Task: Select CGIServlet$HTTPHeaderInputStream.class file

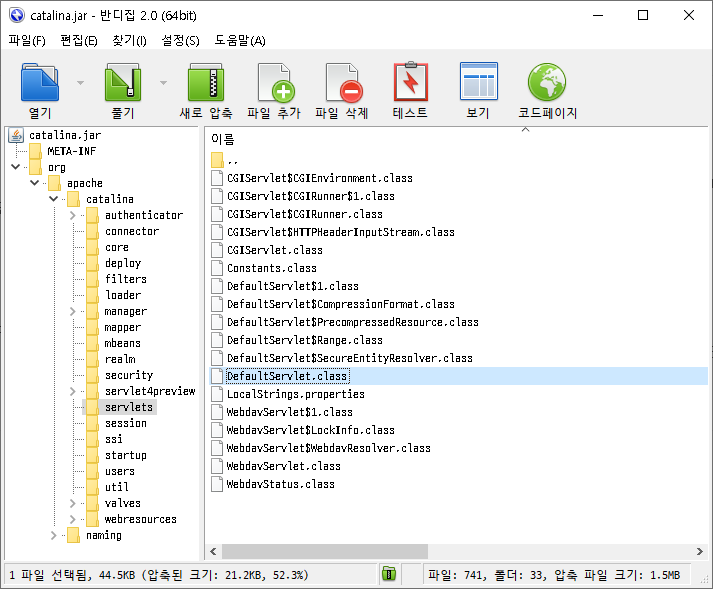Action: (x=341, y=232)
